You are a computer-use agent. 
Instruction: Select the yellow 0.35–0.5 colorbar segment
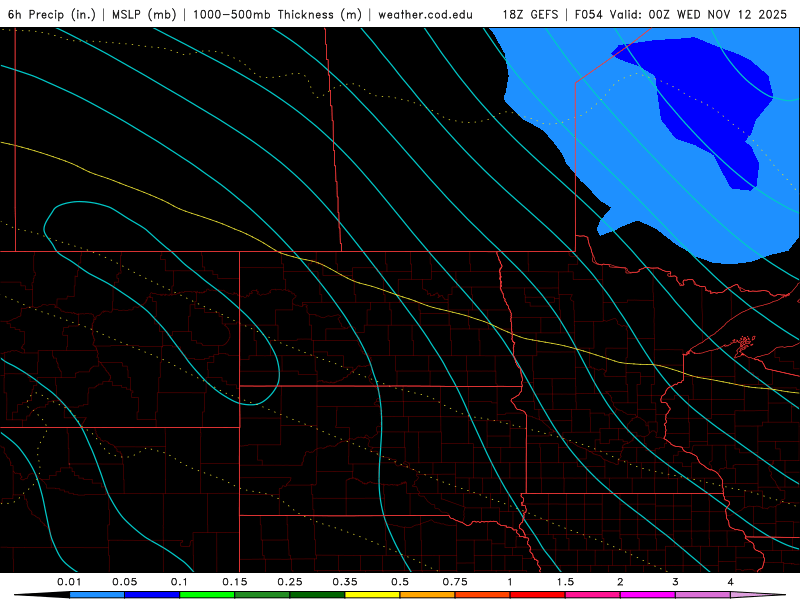(372, 595)
